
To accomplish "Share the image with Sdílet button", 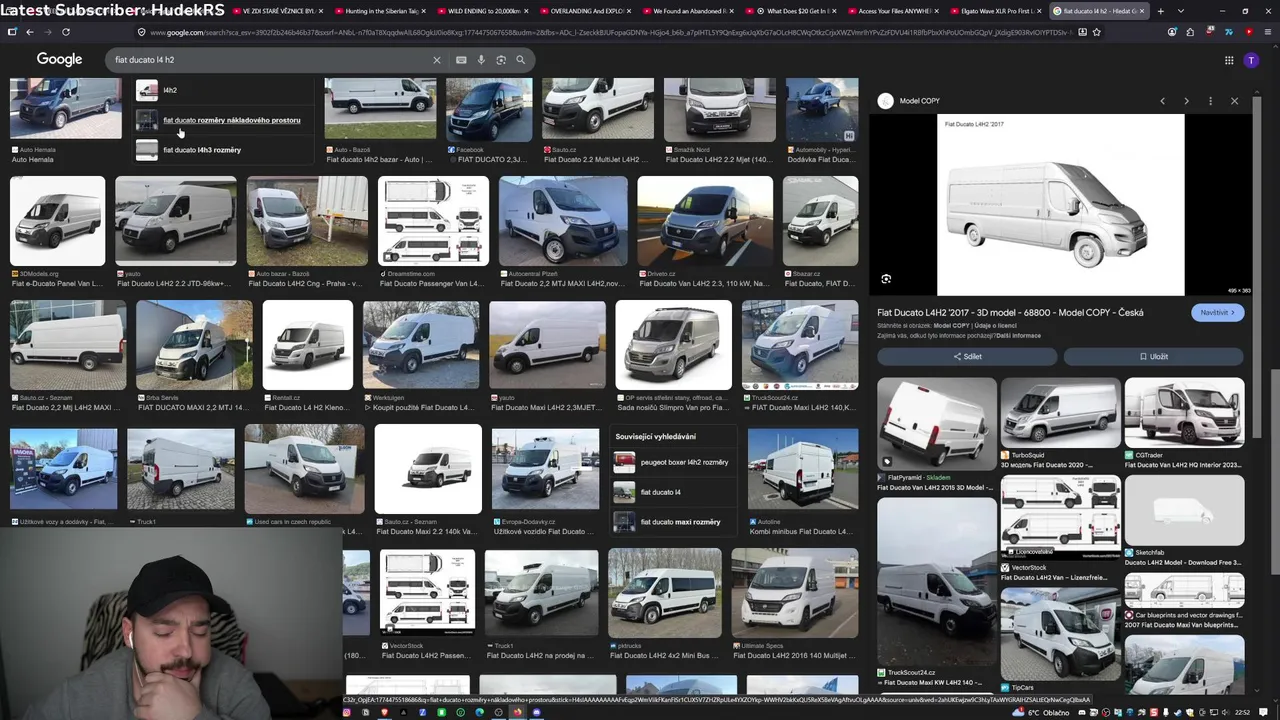I will click(x=967, y=356).
